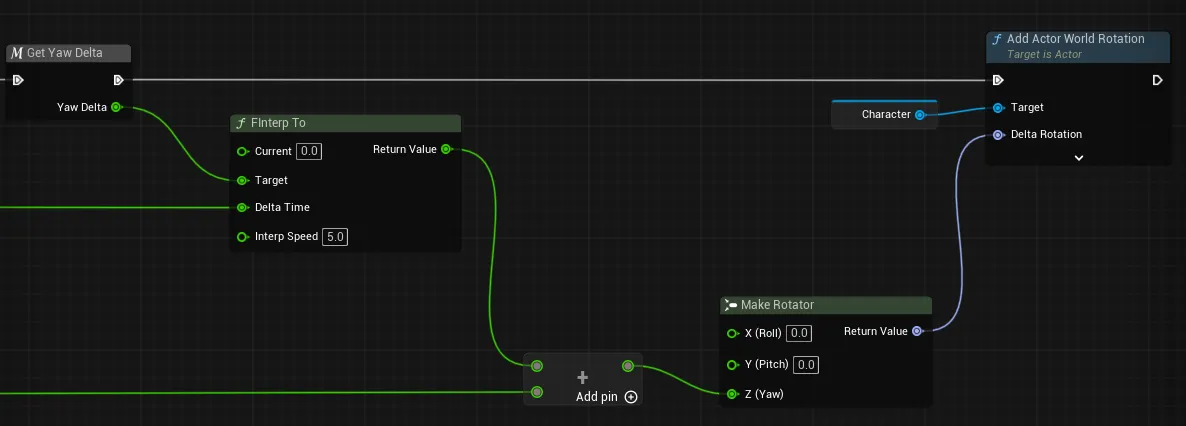Select the FInterp To node title
Viewport: 1186px width, 426px height.
[x=280, y=123]
